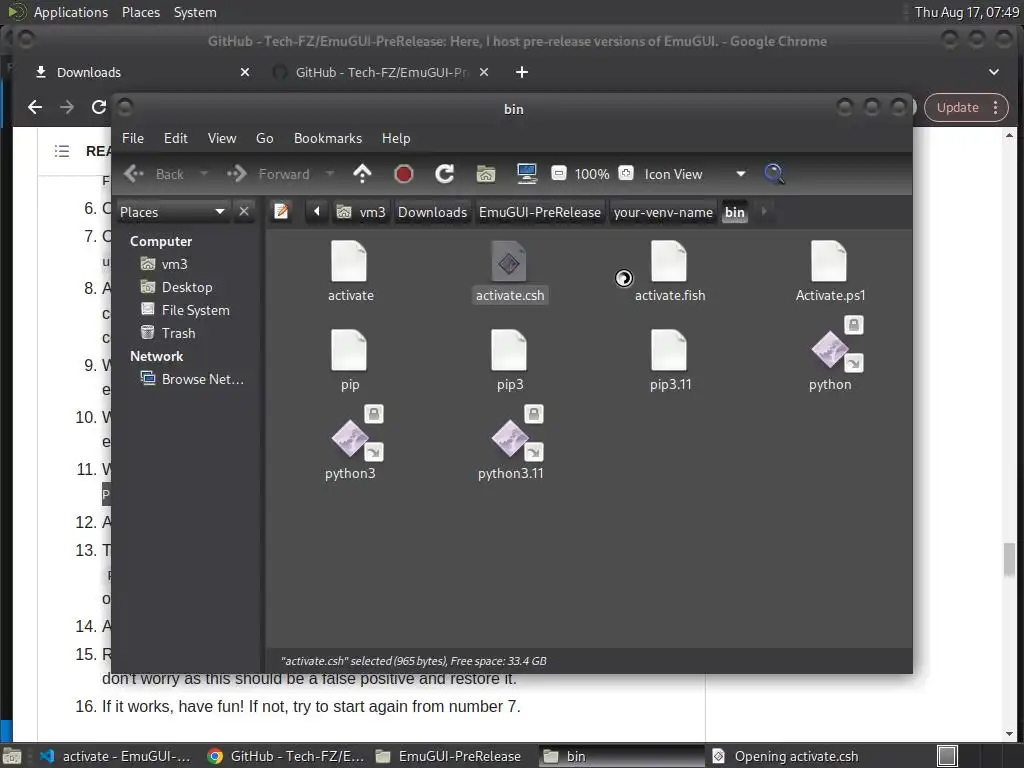Open the Icon View mode dropdown
Screen dimensions: 1024x768
coord(695,174)
